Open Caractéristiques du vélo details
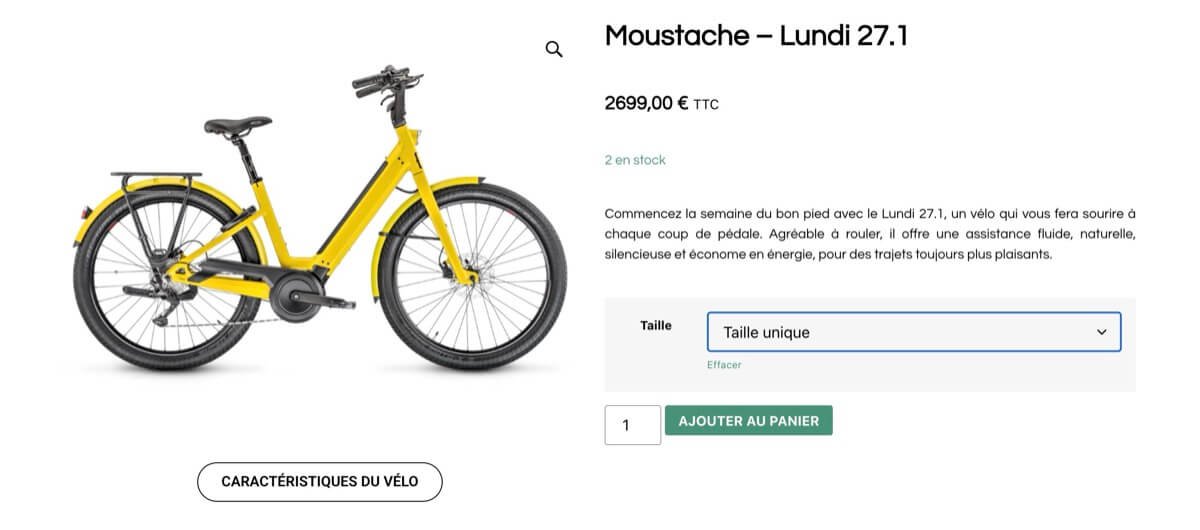This screenshot has height=530, width=1200. coord(319,481)
